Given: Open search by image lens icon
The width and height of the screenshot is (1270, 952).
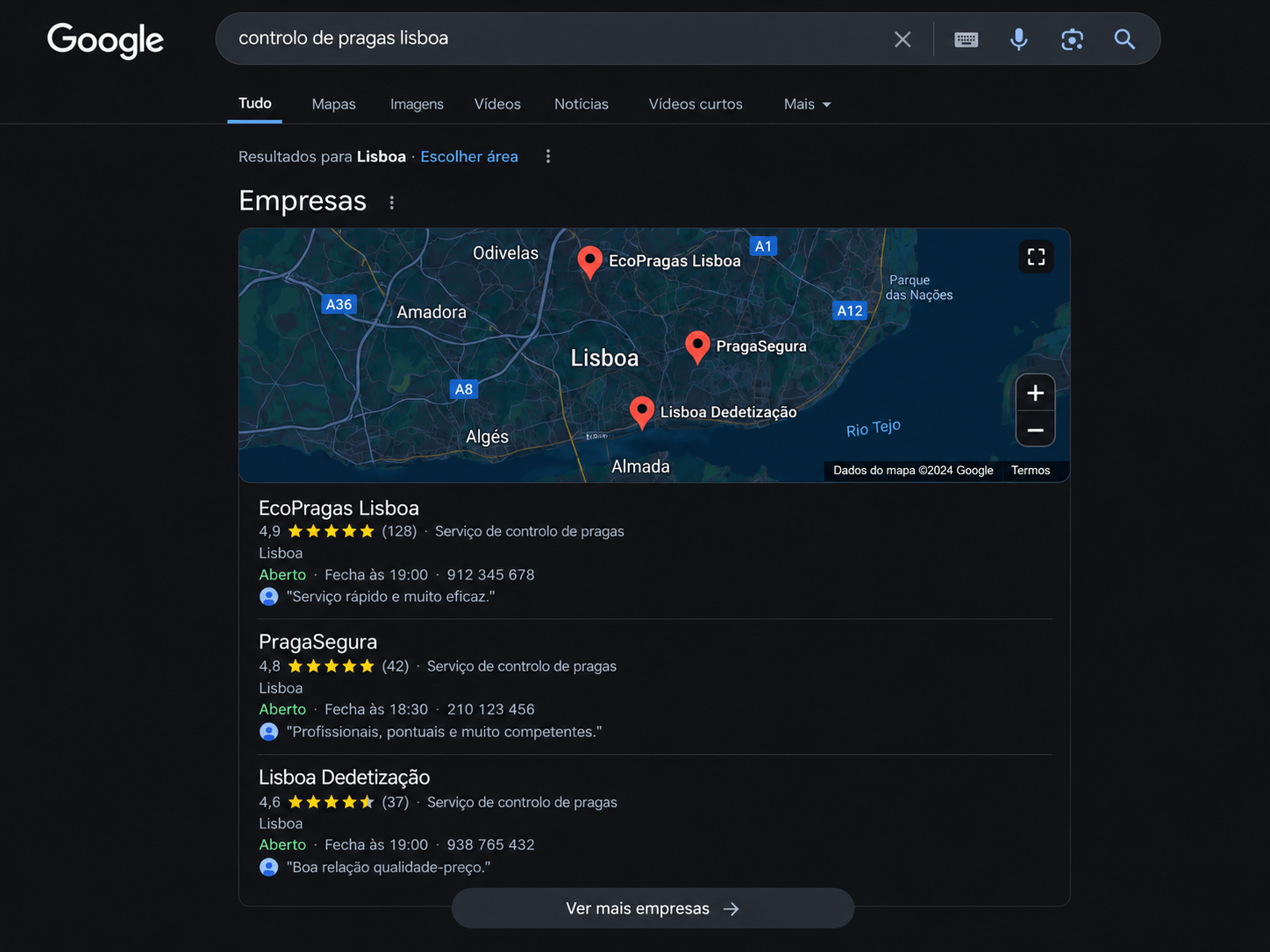Looking at the screenshot, I should pyautogui.click(x=1072, y=39).
